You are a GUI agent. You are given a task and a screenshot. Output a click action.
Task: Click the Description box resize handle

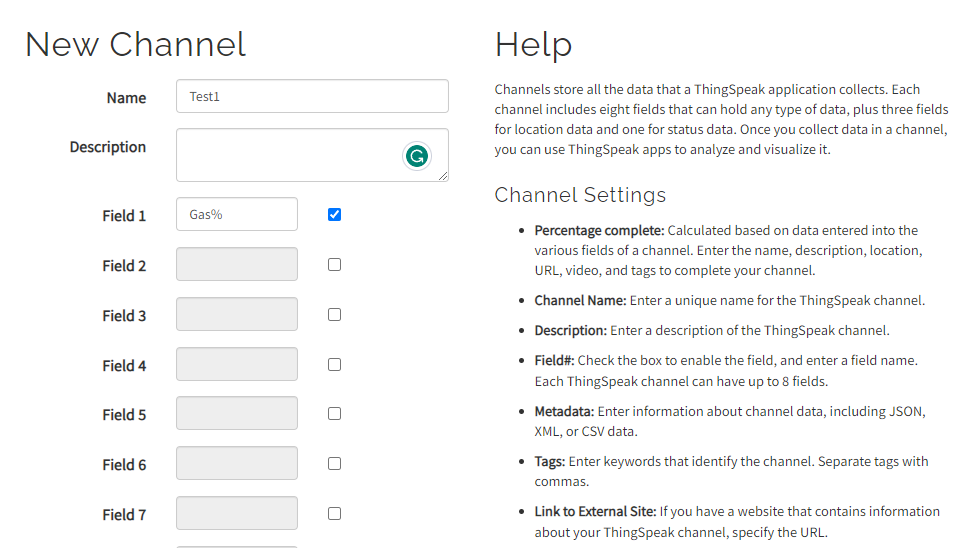coord(443,176)
